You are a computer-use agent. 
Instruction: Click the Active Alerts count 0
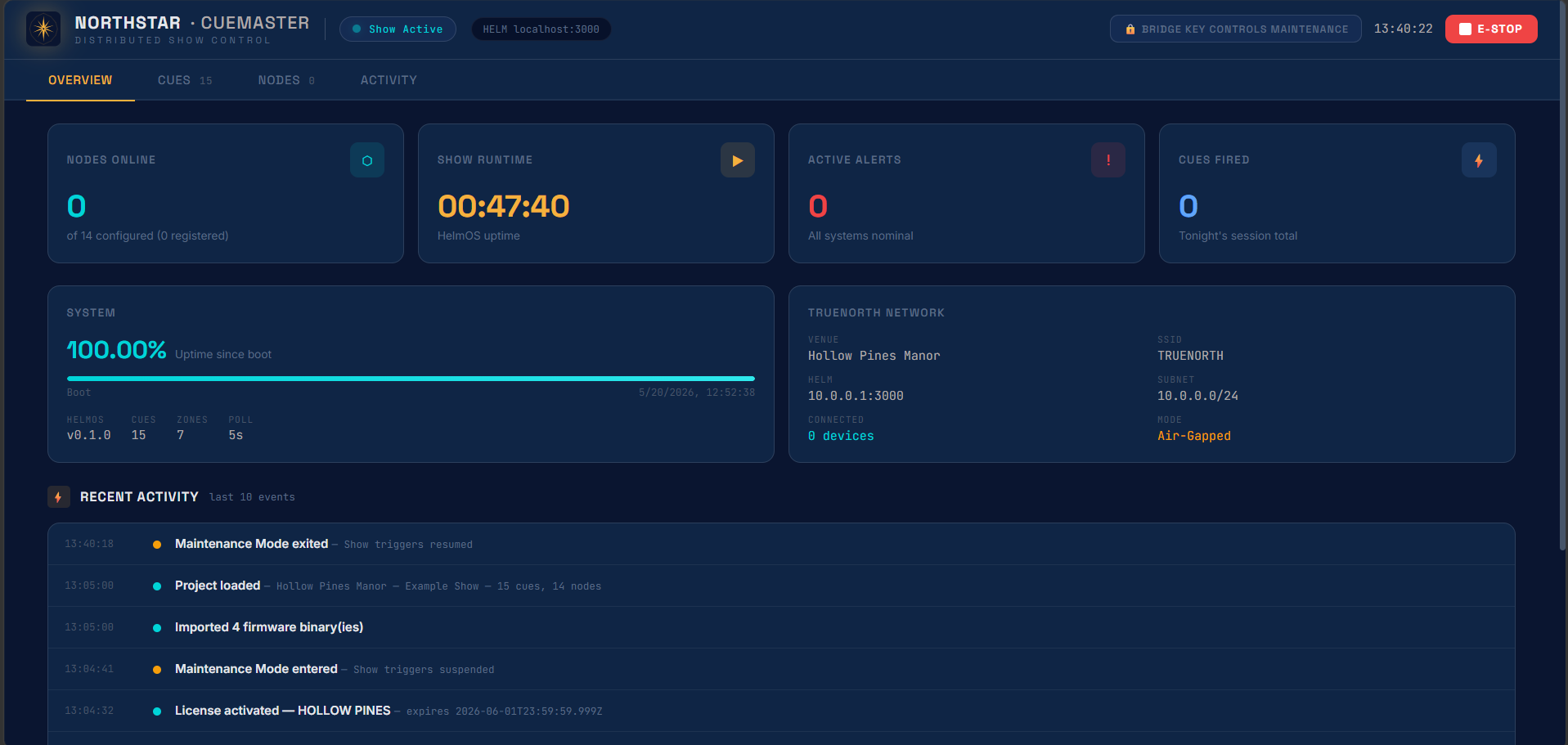tap(818, 206)
